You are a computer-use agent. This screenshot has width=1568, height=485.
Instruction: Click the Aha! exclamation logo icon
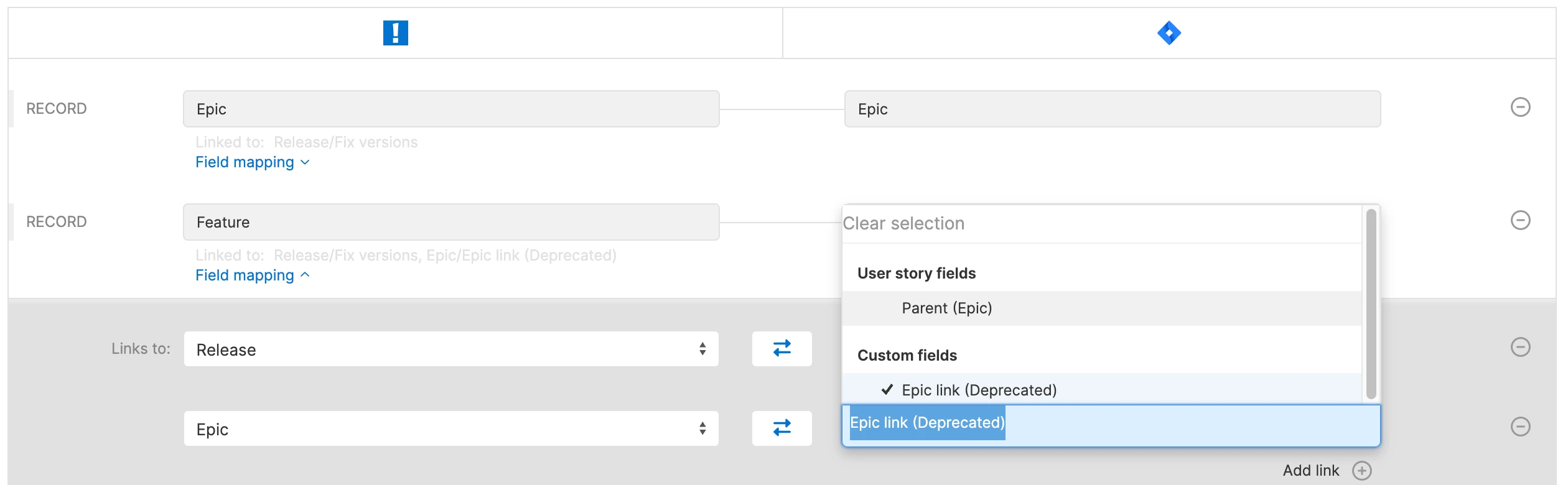(395, 33)
